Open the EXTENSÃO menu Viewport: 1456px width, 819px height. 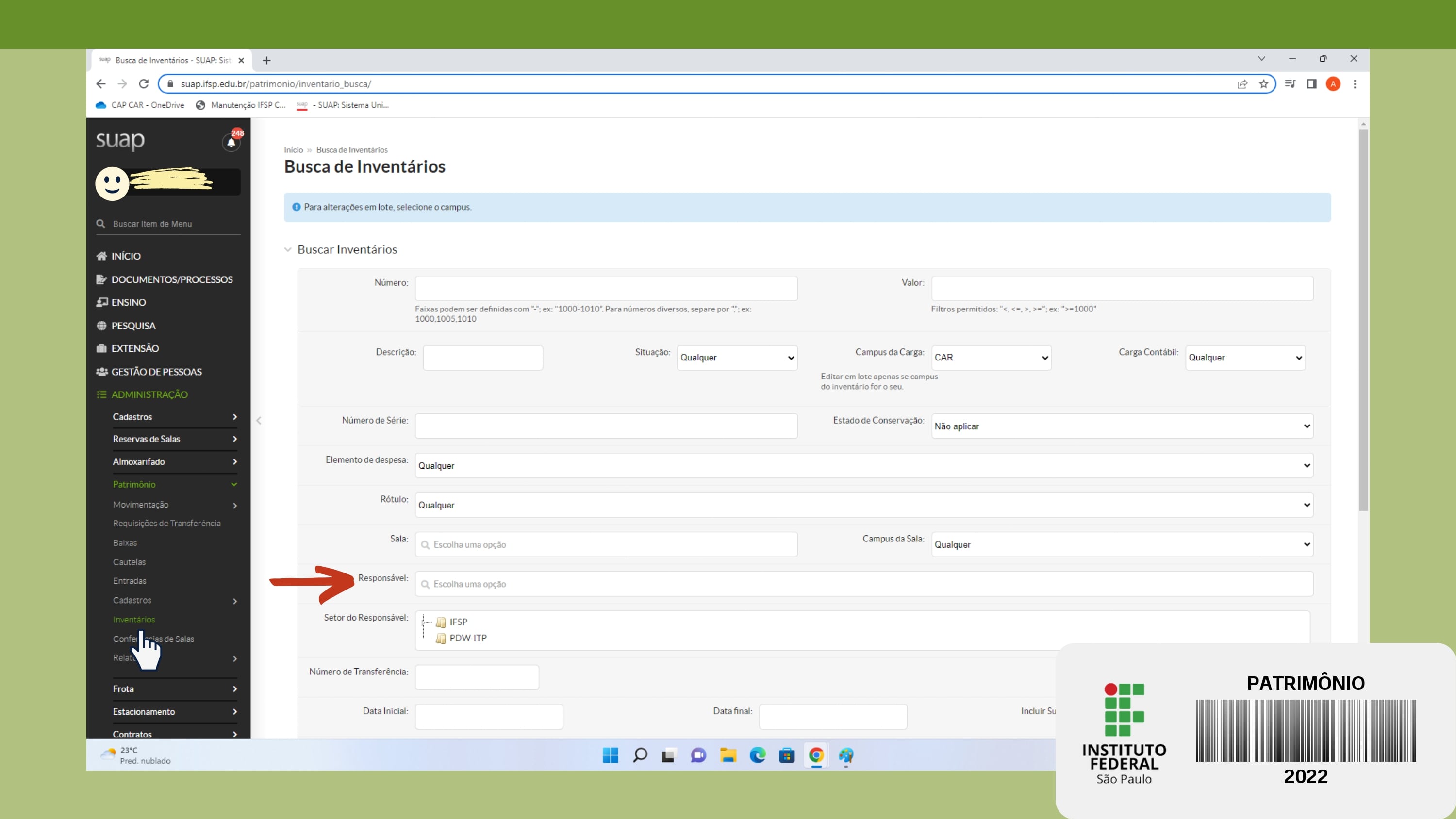128,348
